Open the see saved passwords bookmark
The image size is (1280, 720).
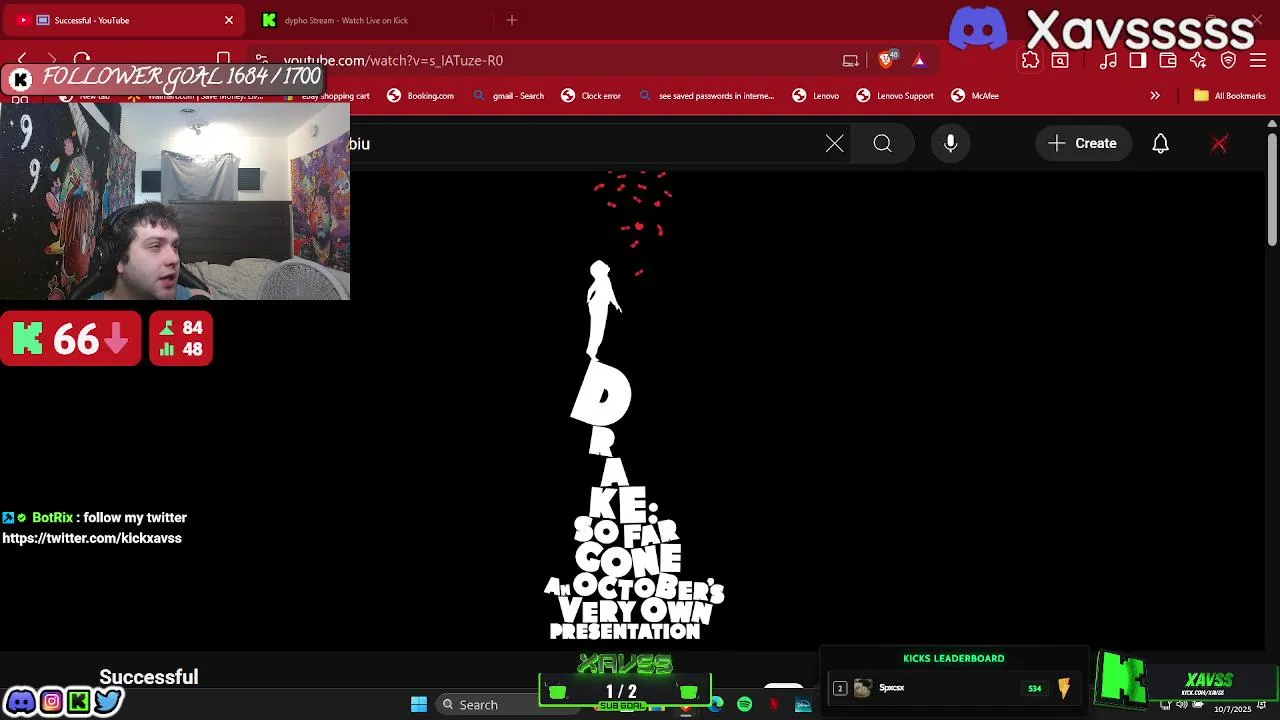pos(707,96)
